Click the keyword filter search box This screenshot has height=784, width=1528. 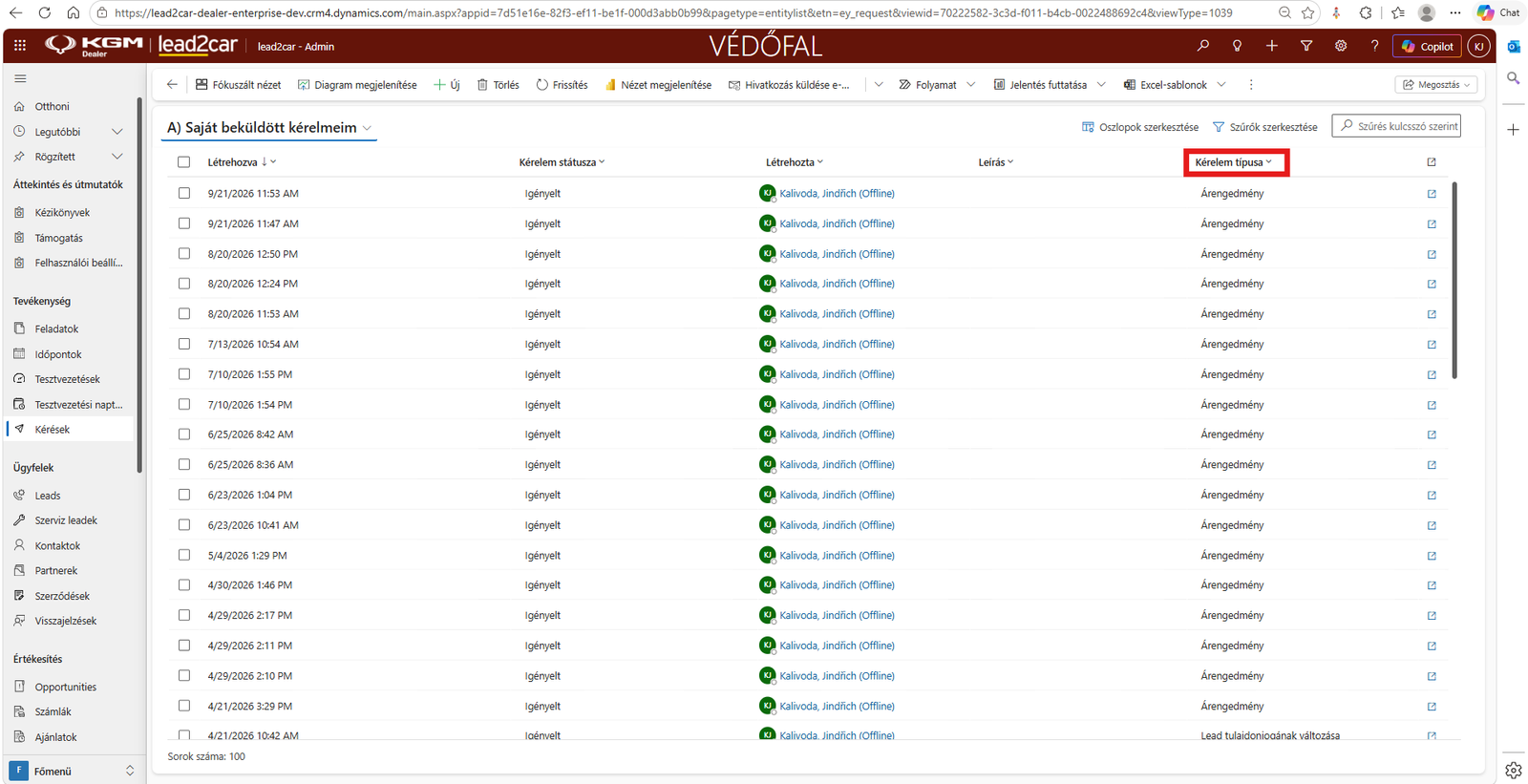1396,126
